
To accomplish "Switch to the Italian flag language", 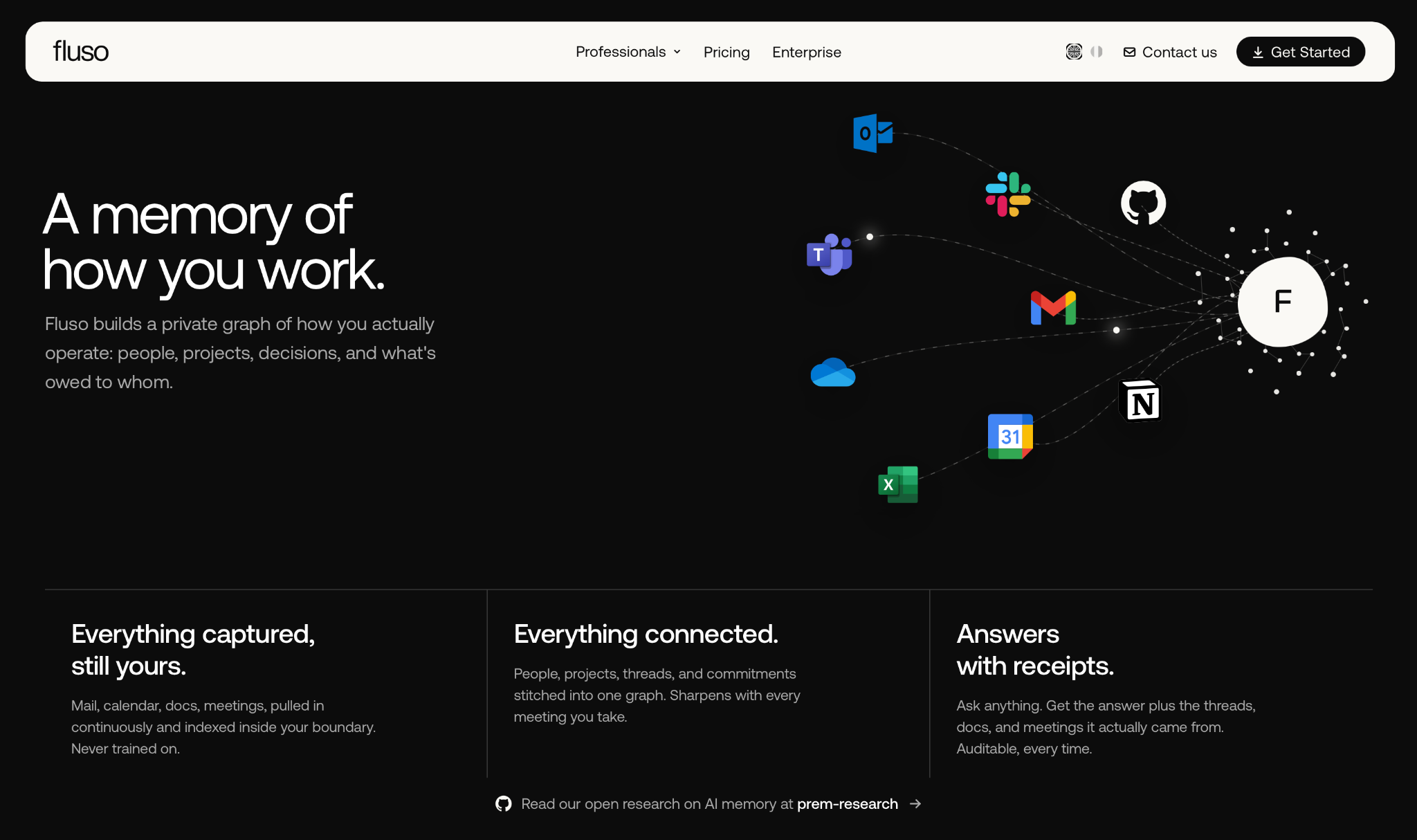I will point(1097,52).
